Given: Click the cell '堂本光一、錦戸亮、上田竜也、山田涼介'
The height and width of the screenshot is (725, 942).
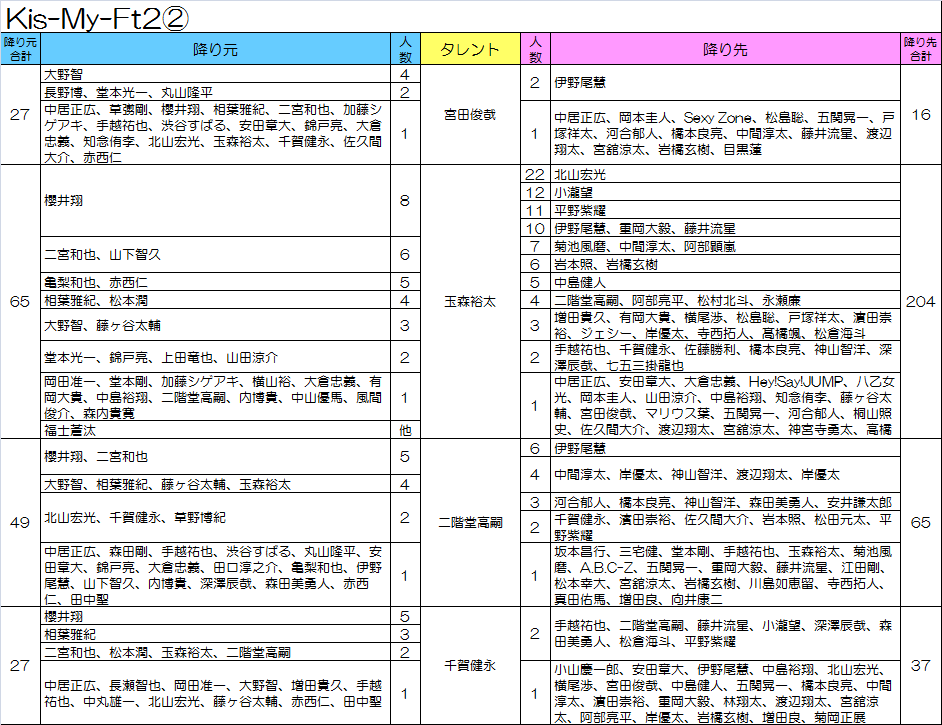Looking at the screenshot, I should (x=215, y=357).
